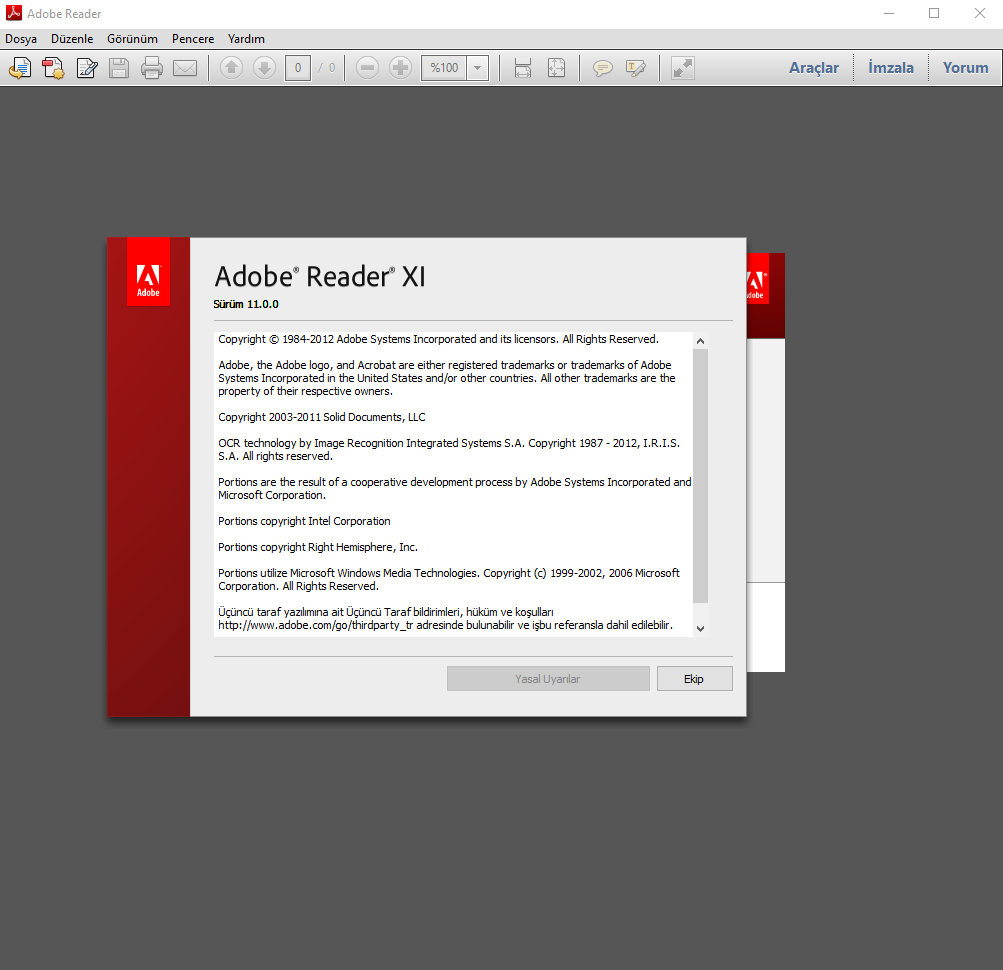Click the zoom in plus icon
Image resolution: width=1003 pixels, height=970 pixels.
[400, 68]
